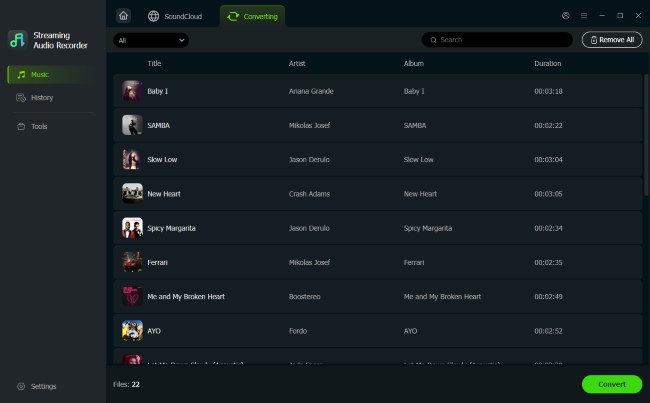Viewport: 650px width, 403px height.
Task: Click the title 'New Heart'
Action: click(x=164, y=194)
